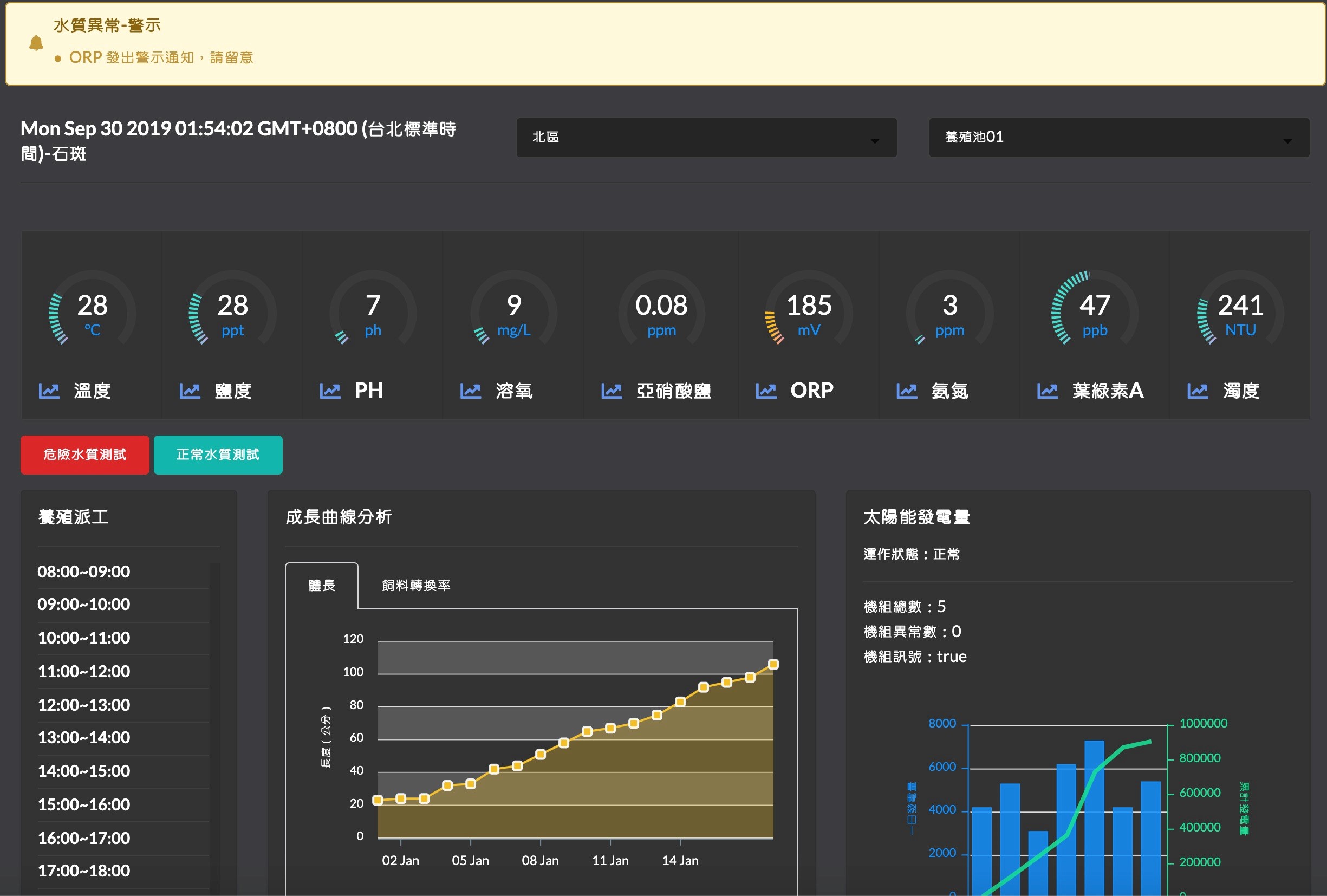Screen dimensions: 1327x896
Task: Click the 14 Jan axis label
Action: pyautogui.click(x=680, y=861)
